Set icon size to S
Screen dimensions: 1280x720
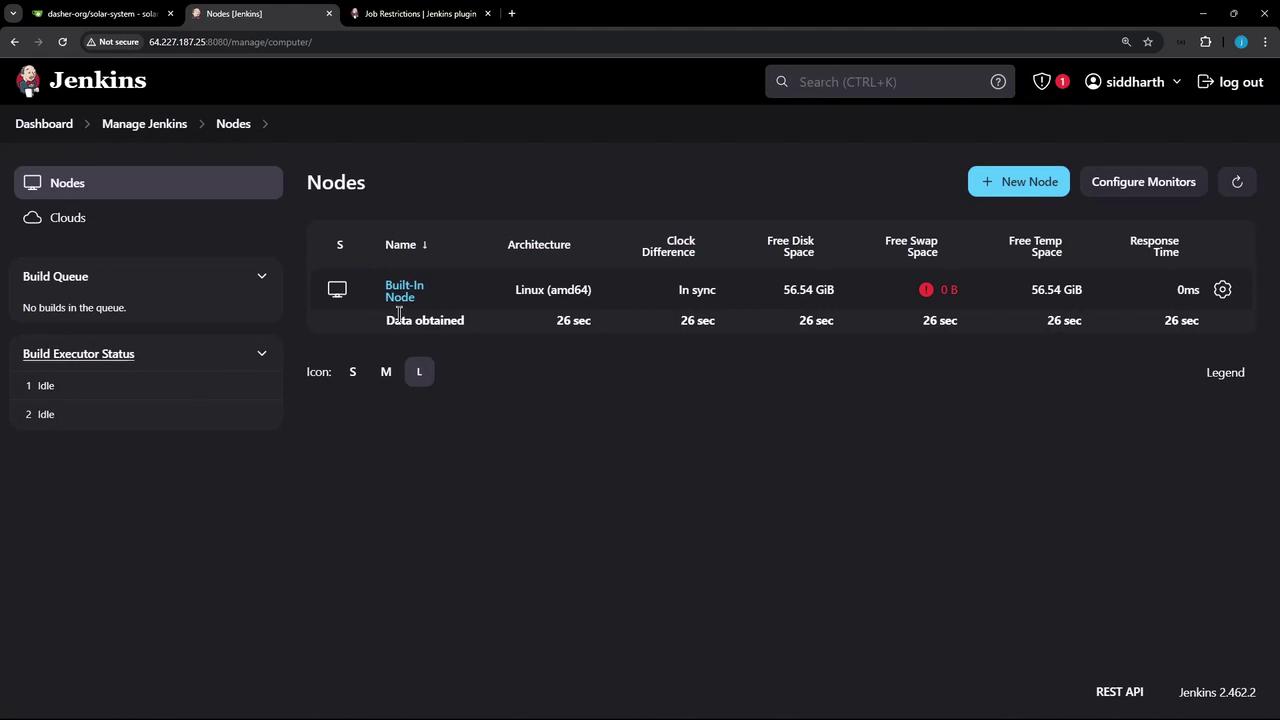(352, 372)
